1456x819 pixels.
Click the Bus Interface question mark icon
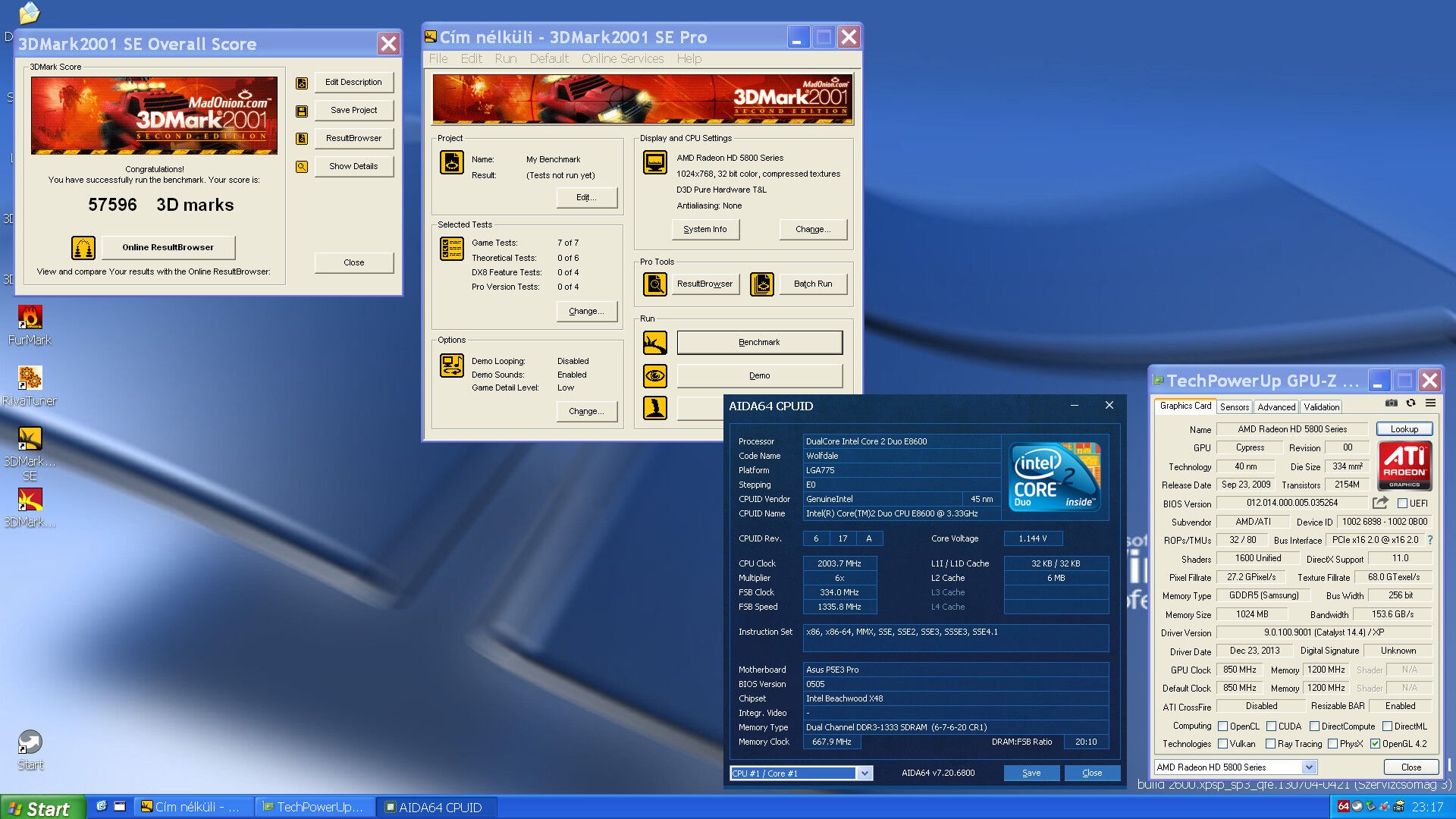[1430, 540]
